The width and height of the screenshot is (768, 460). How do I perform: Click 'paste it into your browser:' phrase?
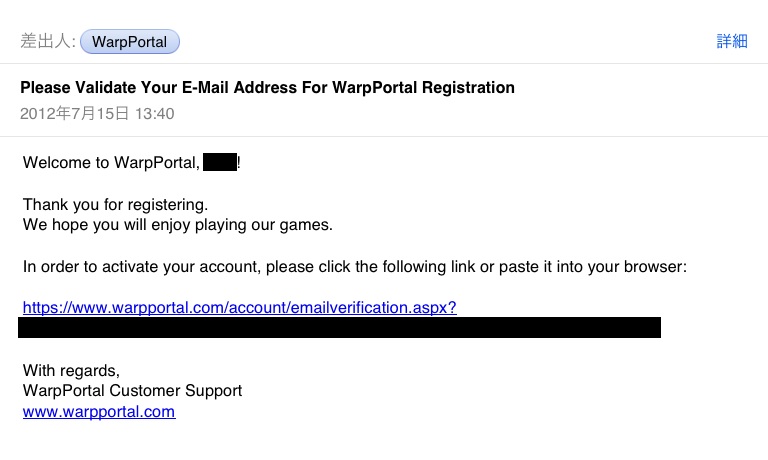(x=593, y=267)
